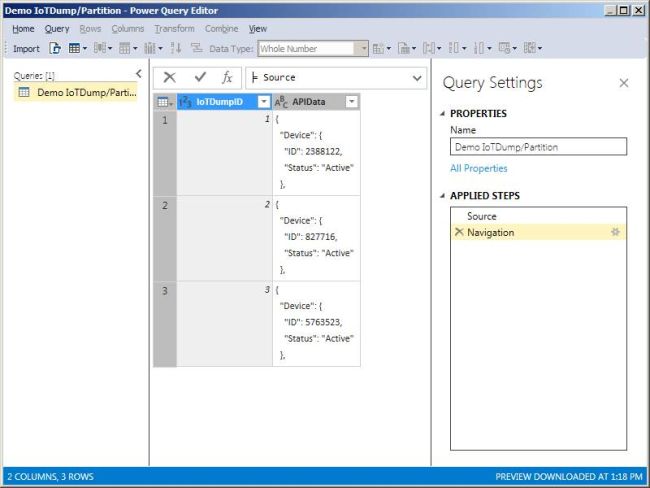
Task: Click the table corner icon above the row numbers
Action: click(x=165, y=102)
